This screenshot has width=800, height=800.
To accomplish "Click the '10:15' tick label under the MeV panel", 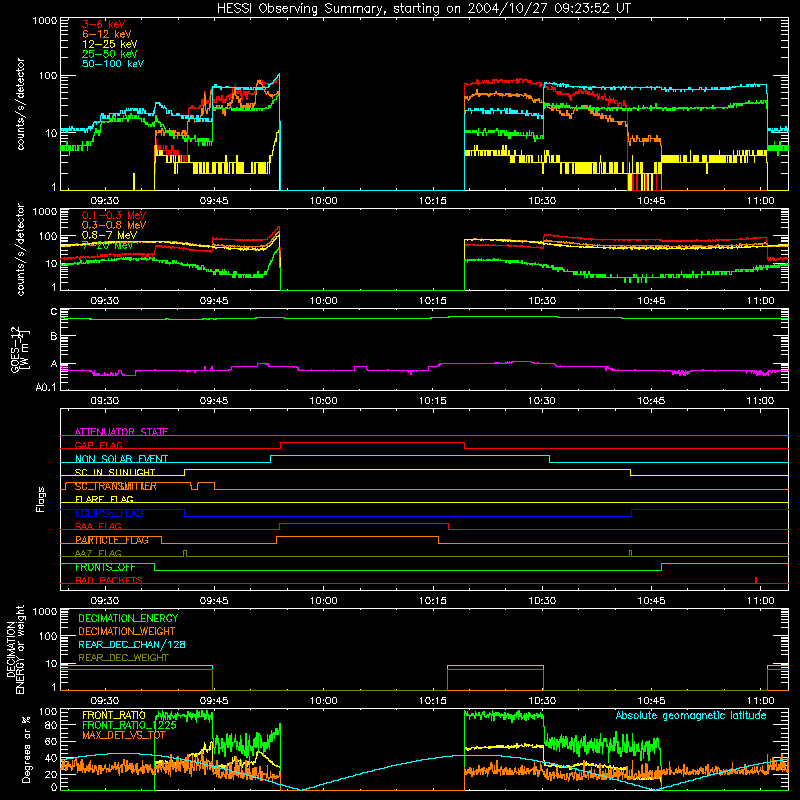I will click(x=433, y=301).
